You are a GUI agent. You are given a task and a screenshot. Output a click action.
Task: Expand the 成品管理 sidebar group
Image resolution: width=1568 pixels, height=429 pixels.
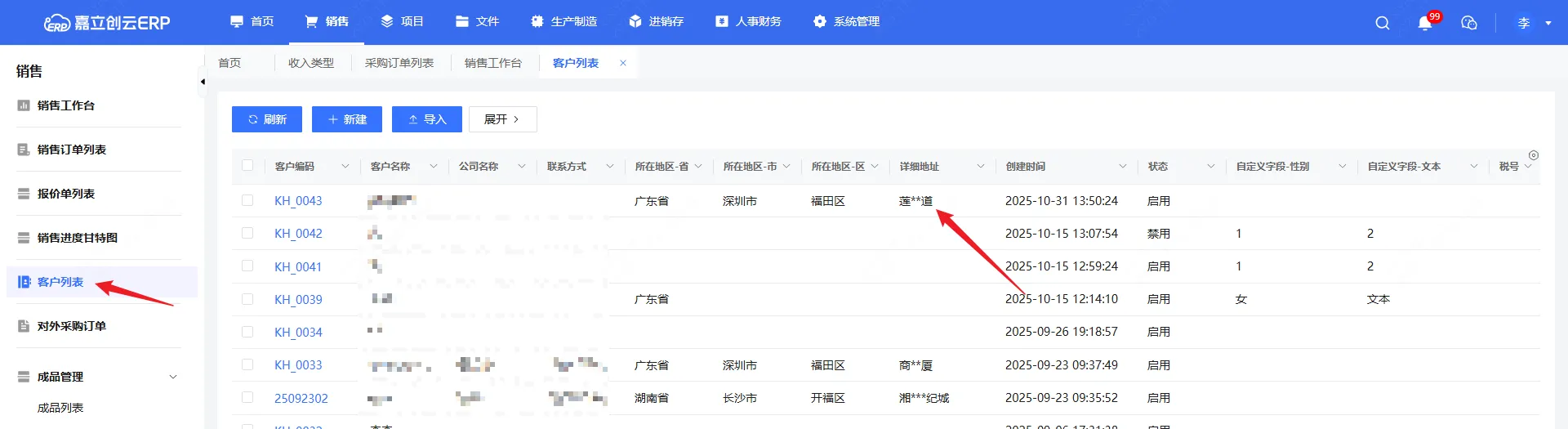click(172, 377)
